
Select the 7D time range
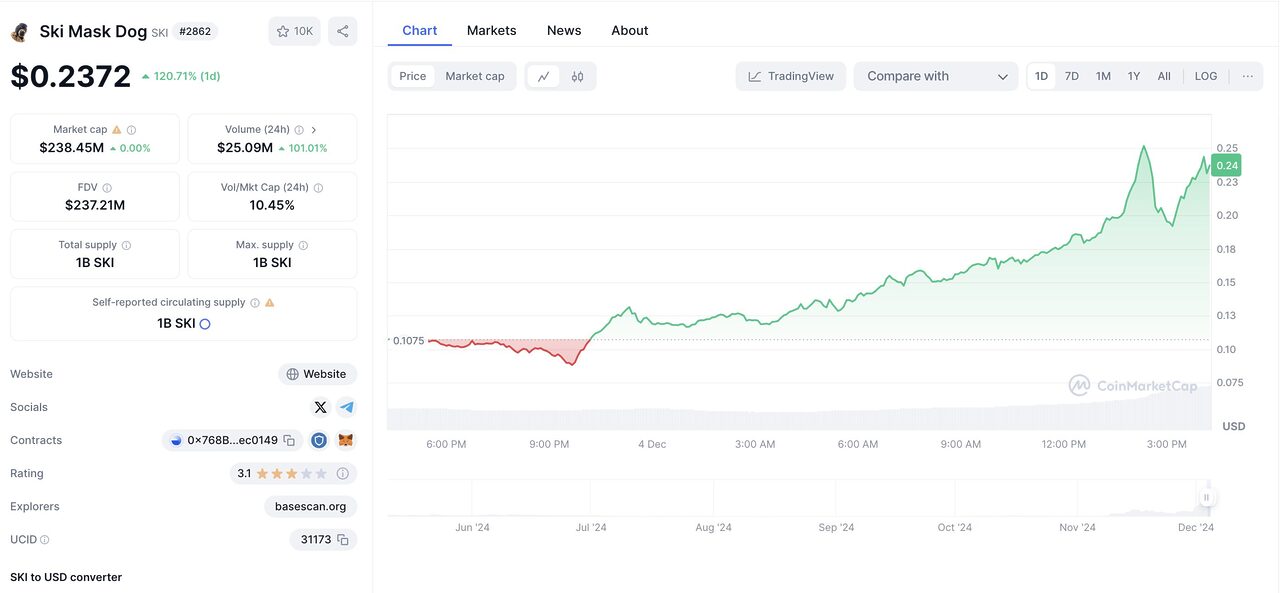[1072, 76]
